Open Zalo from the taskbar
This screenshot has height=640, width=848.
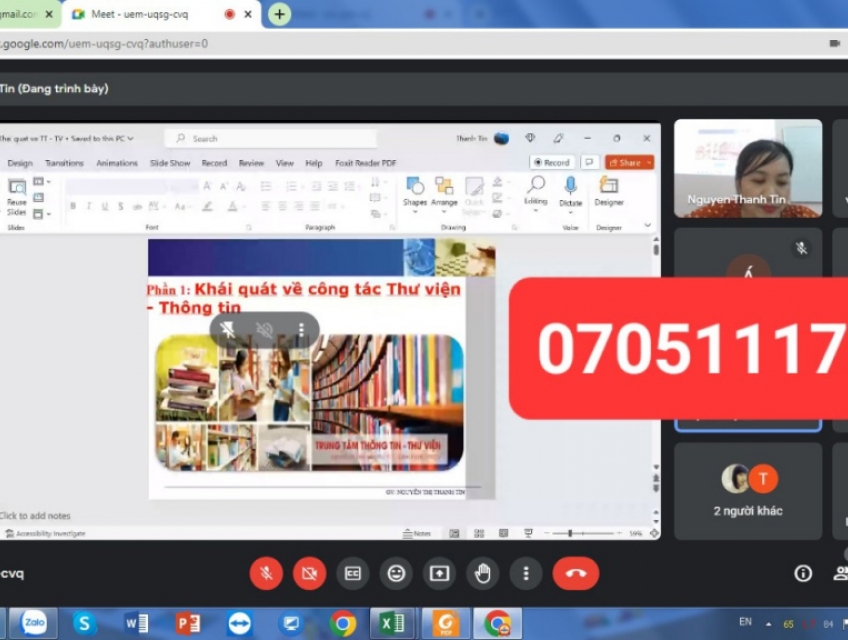(x=33, y=623)
